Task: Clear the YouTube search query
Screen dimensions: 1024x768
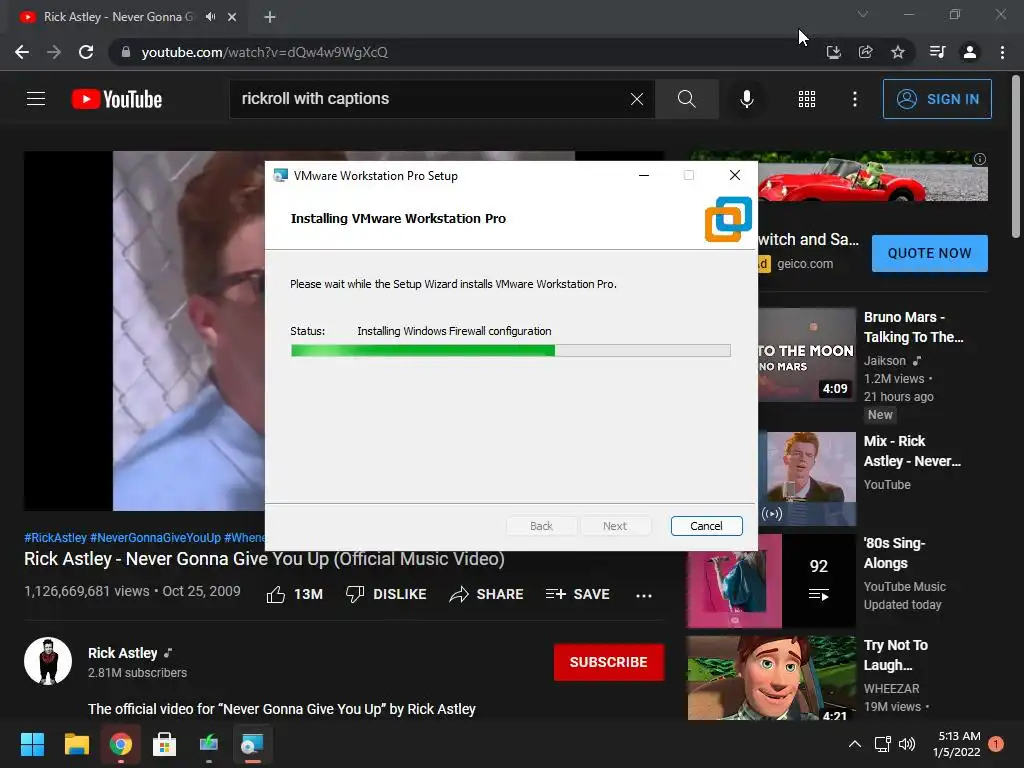Action: point(637,99)
